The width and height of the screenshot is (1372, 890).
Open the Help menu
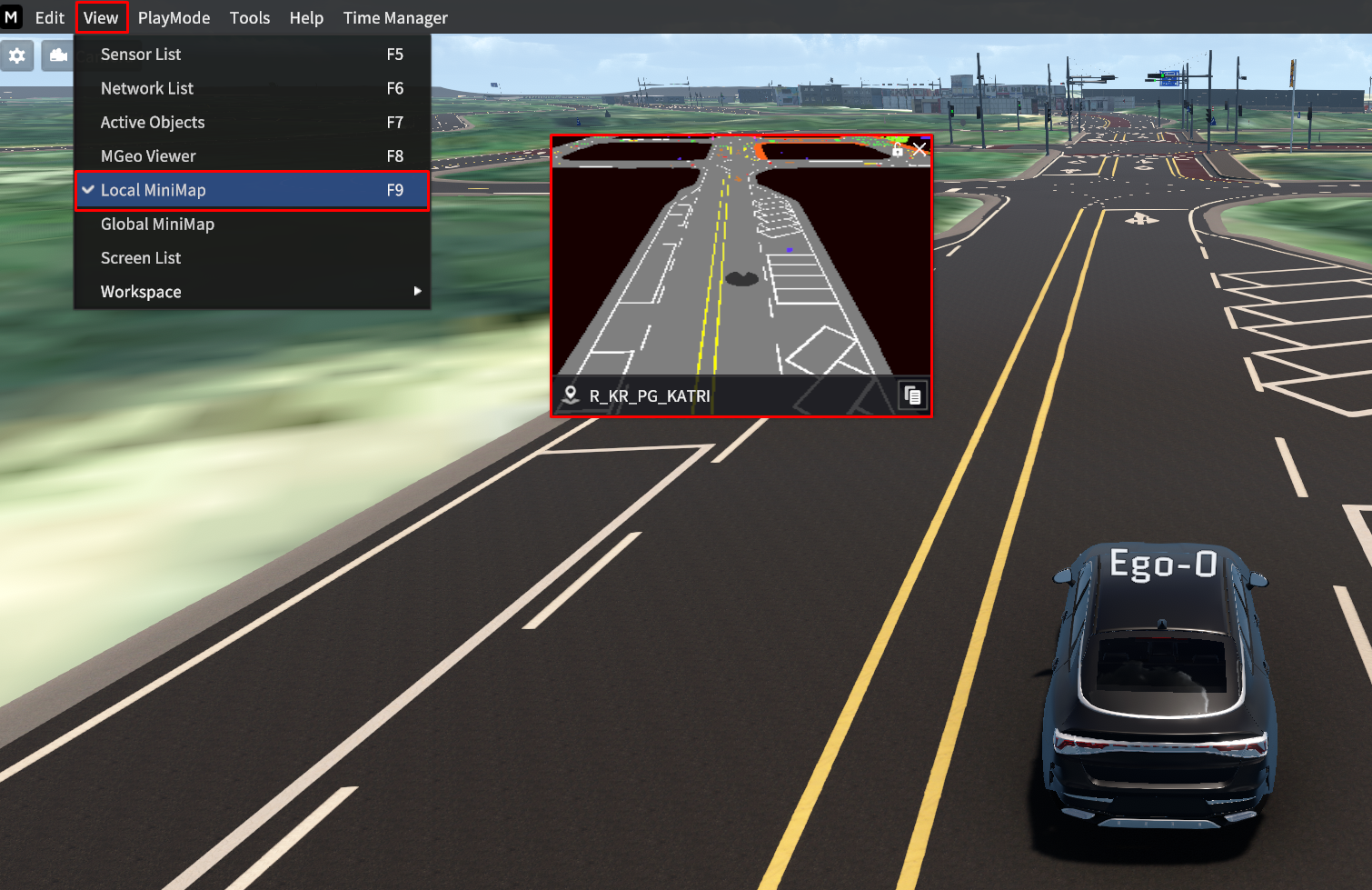point(306,17)
